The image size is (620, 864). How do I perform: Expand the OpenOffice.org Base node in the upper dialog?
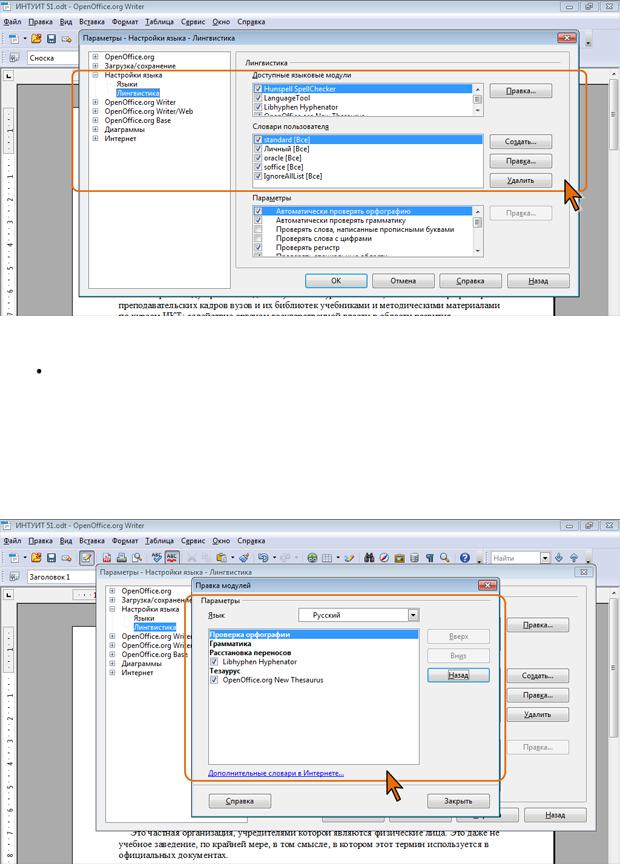pos(95,120)
